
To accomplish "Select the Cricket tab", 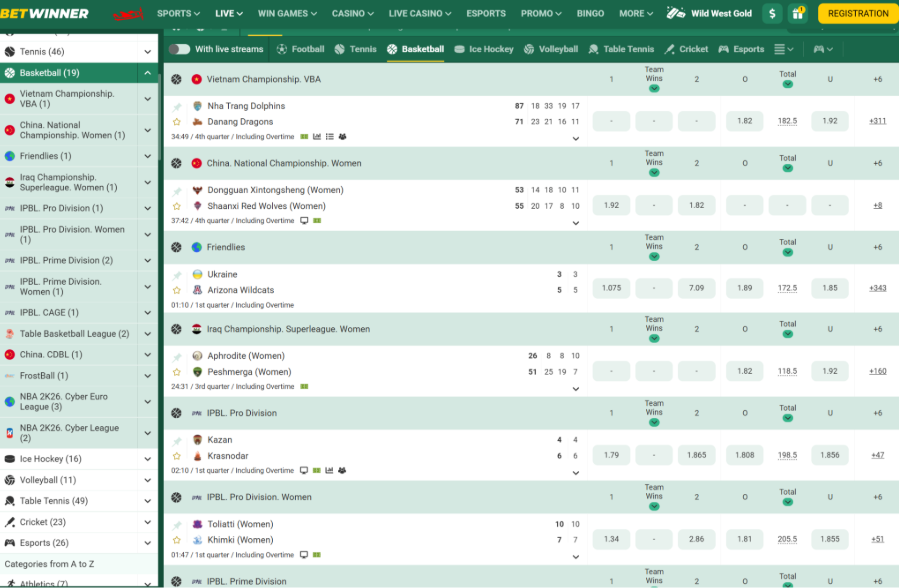I will click(x=686, y=49).
